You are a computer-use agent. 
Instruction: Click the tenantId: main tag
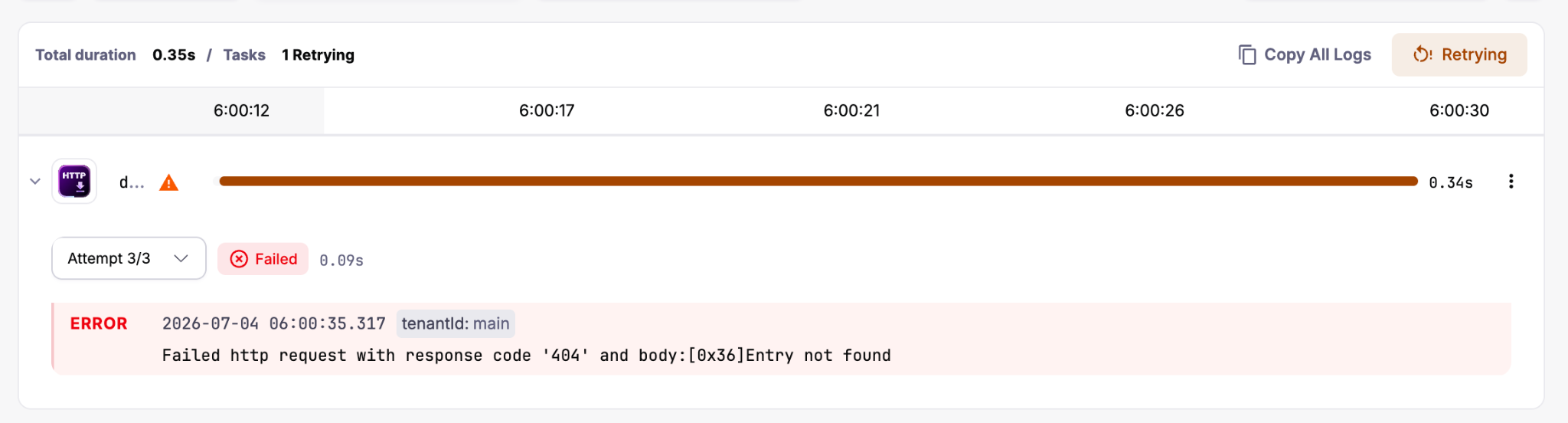(x=456, y=323)
